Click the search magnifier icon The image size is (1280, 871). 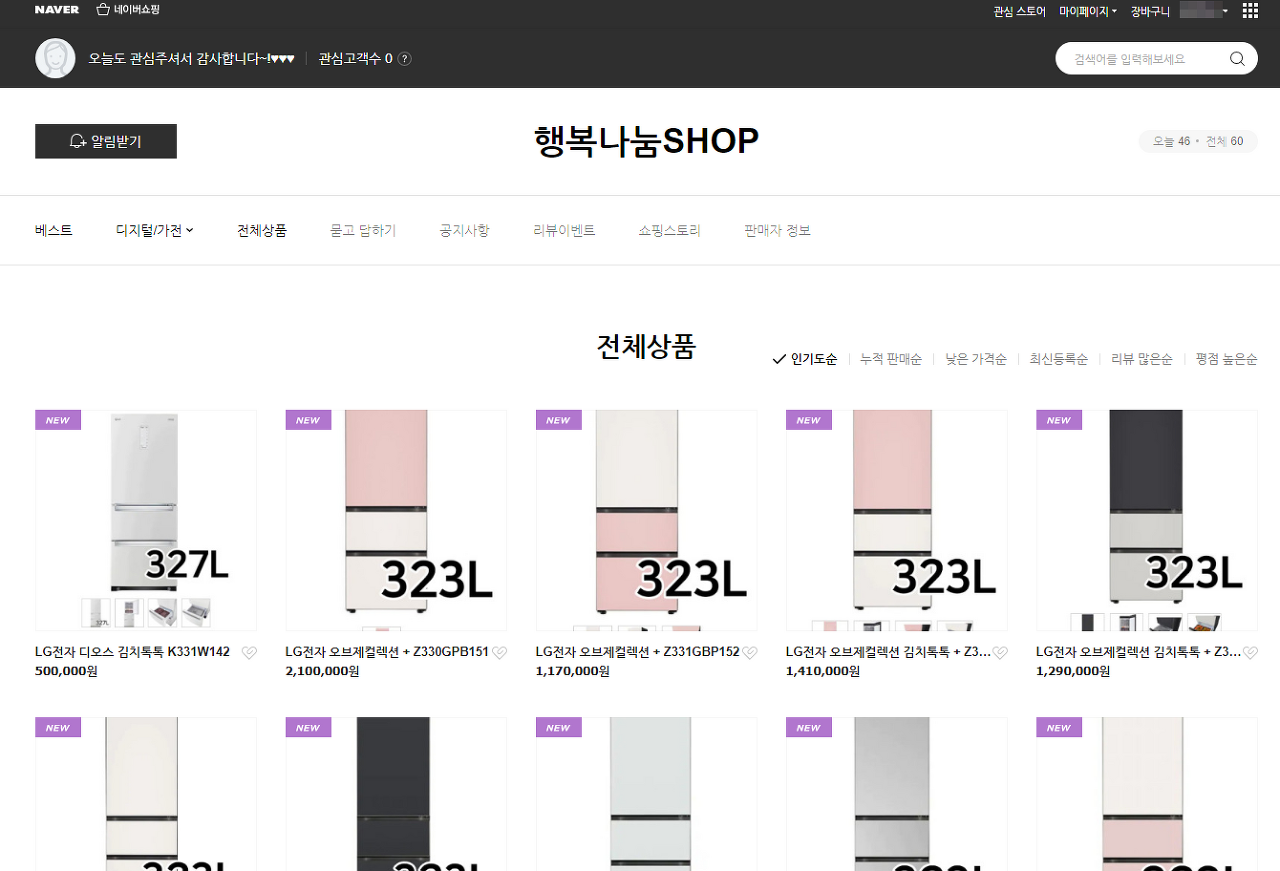[x=1237, y=59]
